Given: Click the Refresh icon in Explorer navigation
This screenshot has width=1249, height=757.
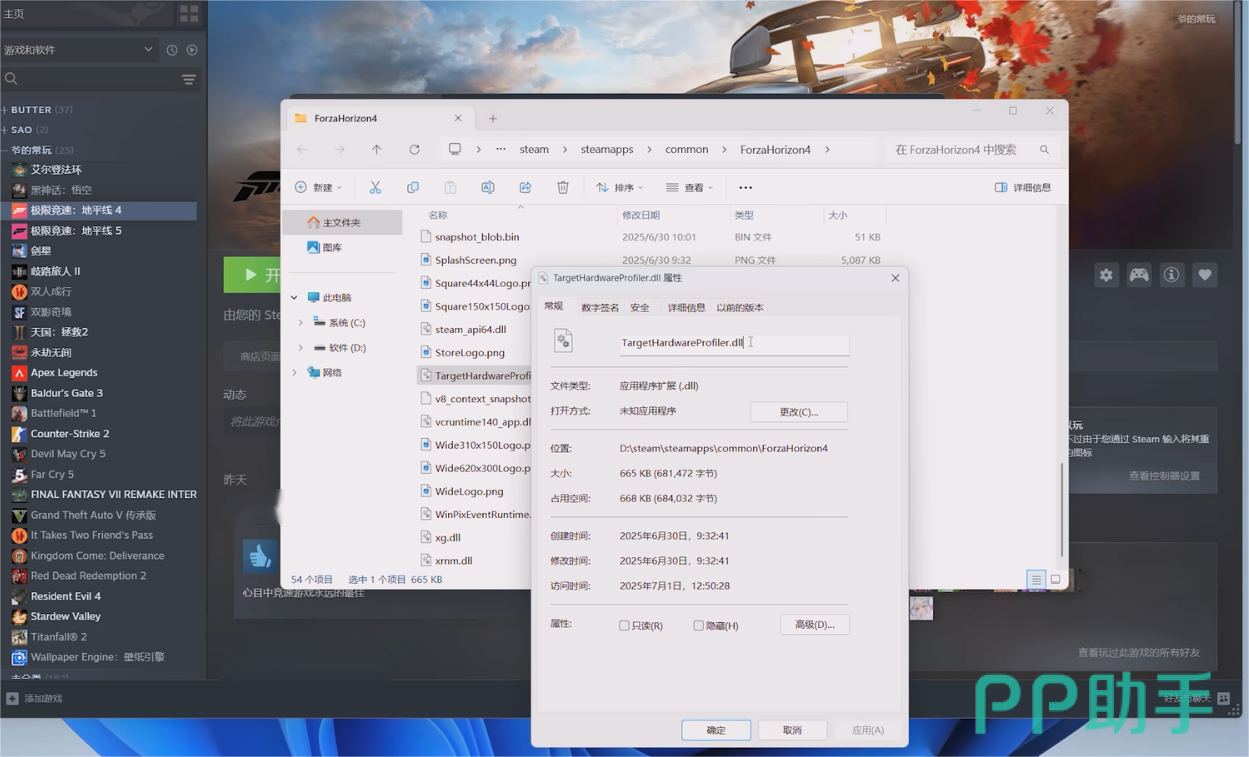Looking at the screenshot, I should 414,149.
